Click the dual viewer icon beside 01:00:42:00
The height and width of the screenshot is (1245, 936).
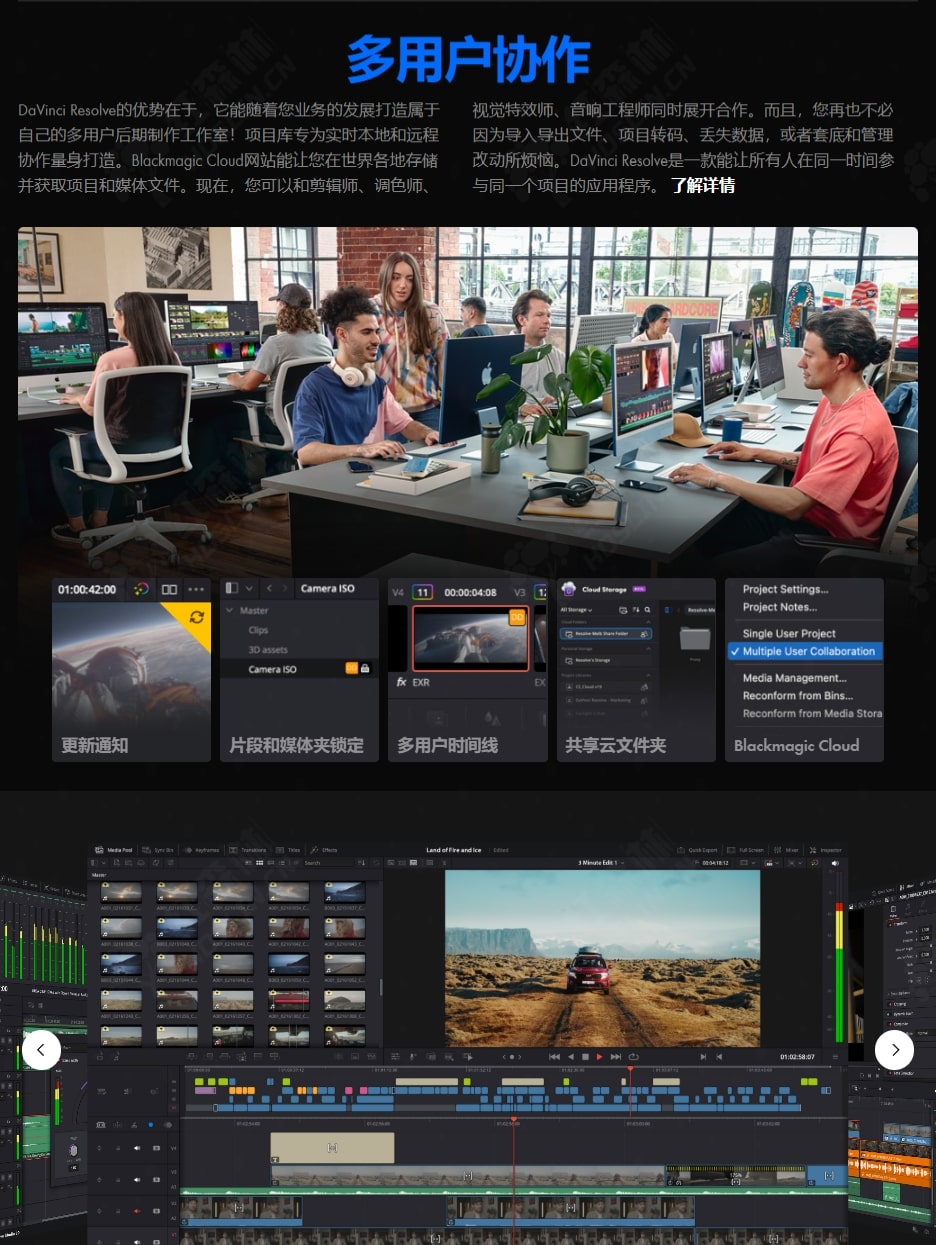pos(169,589)
